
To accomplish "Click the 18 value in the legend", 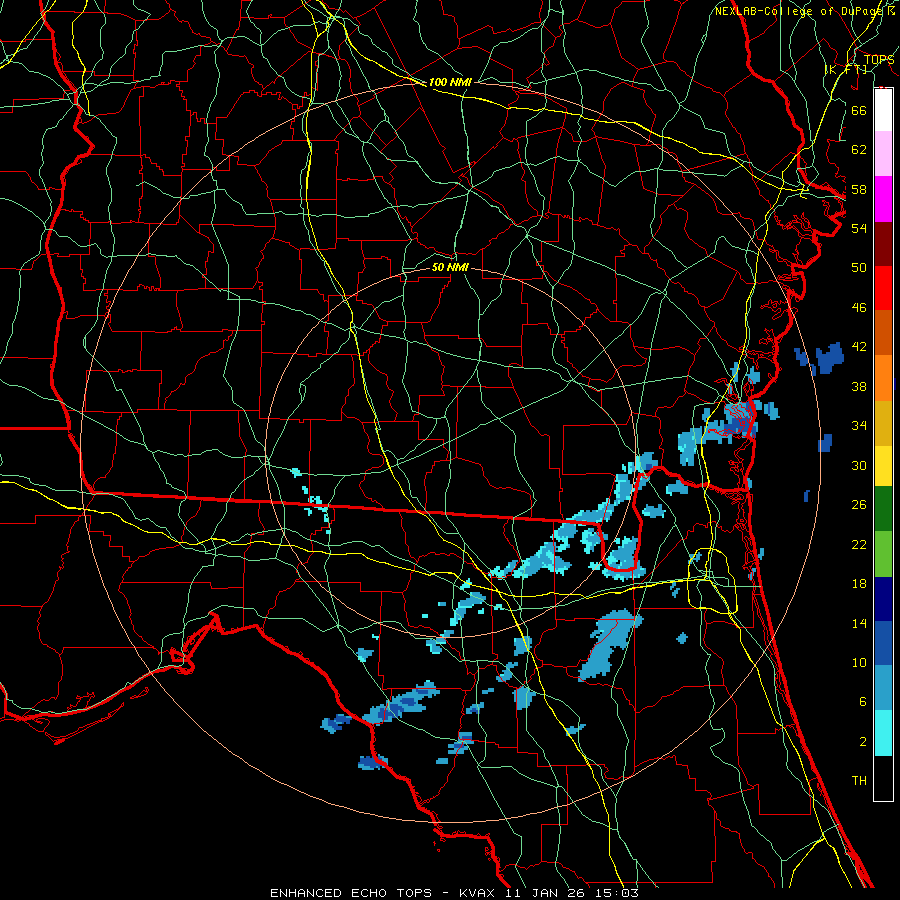I will click(859, 584).
